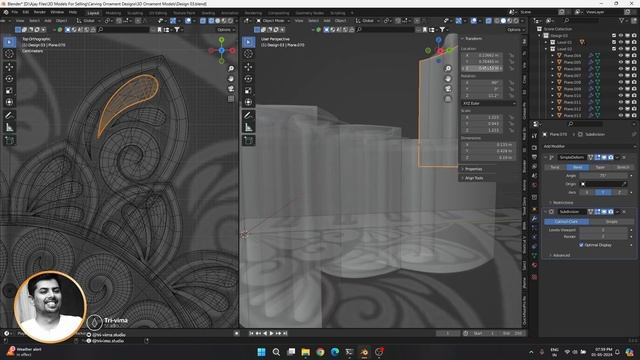Select the Measure tool in left viewport

(x=9, y=127)
